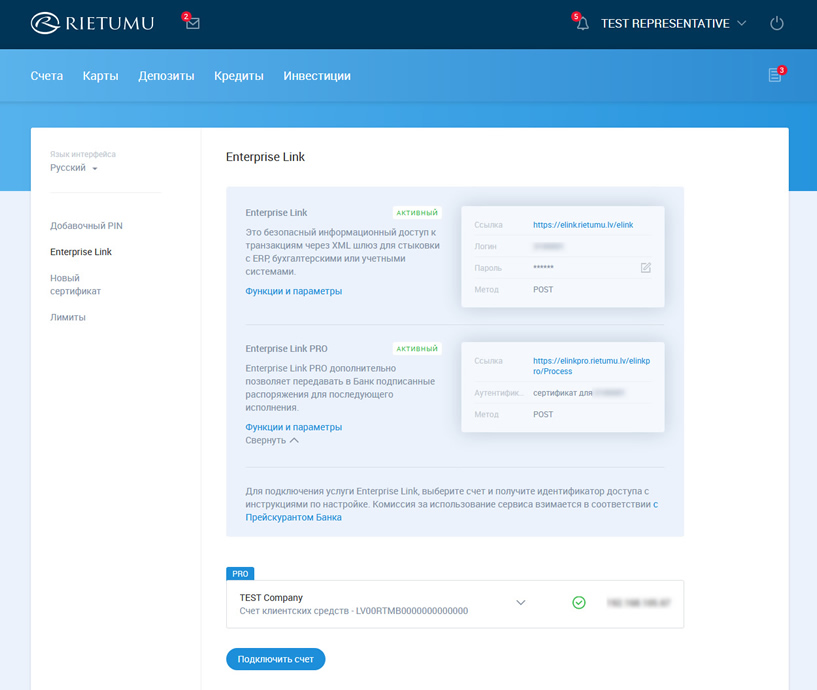Screen dimensions: 817x690
Task: Switch to Лимиты in the sidebar
Action: click(x=68, y=317)
